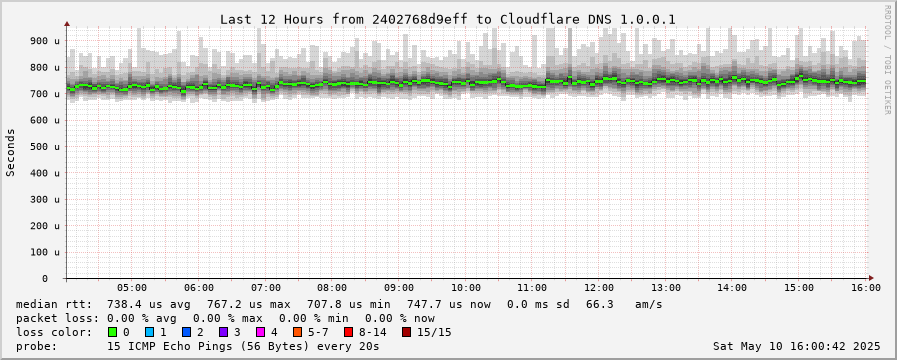This screenshot has width=897, height=360.
Task: Click the 900 u y-axis label
Action: [45, 41]
